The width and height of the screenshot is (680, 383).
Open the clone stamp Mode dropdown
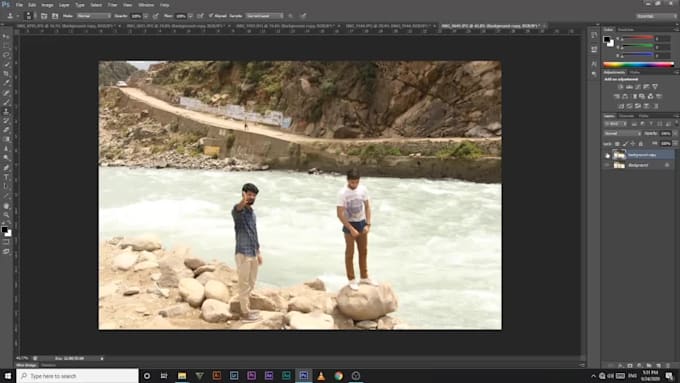click(x=93, y=16)
